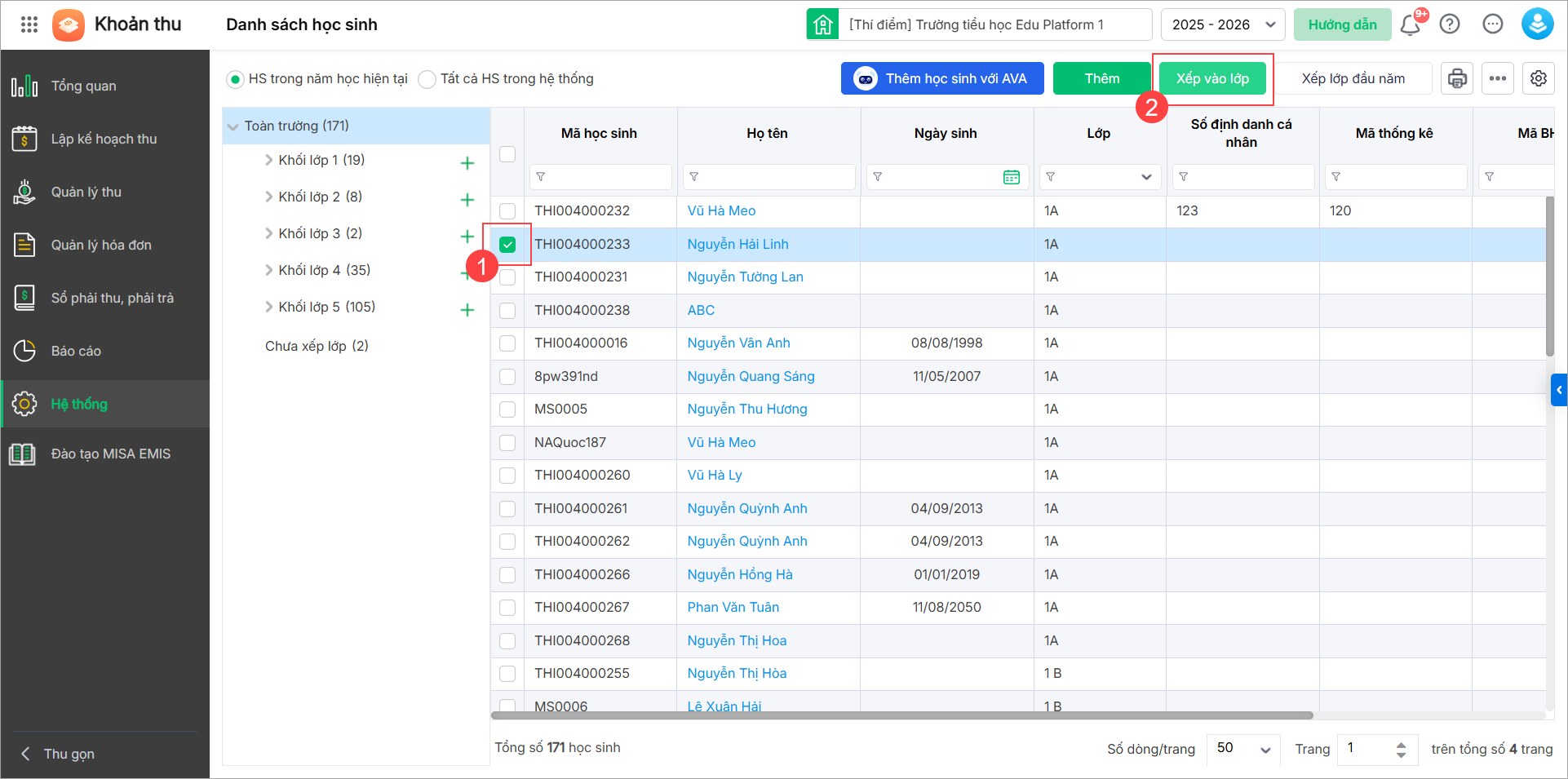Select Chưa xếp lớp (2) tree item

tap(317, 347)
